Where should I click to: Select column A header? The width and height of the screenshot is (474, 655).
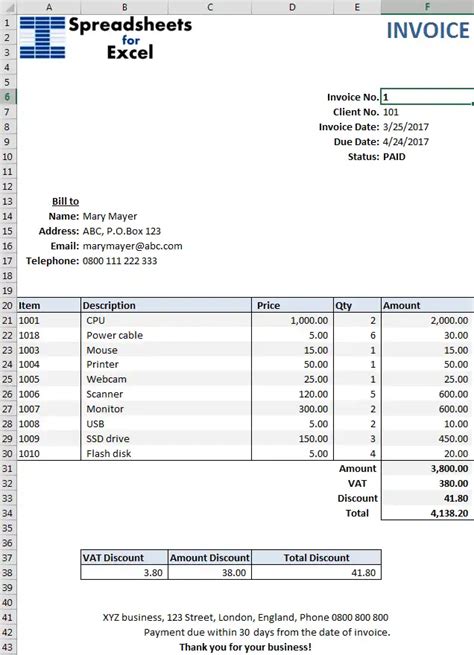click(x=49, y=7)
